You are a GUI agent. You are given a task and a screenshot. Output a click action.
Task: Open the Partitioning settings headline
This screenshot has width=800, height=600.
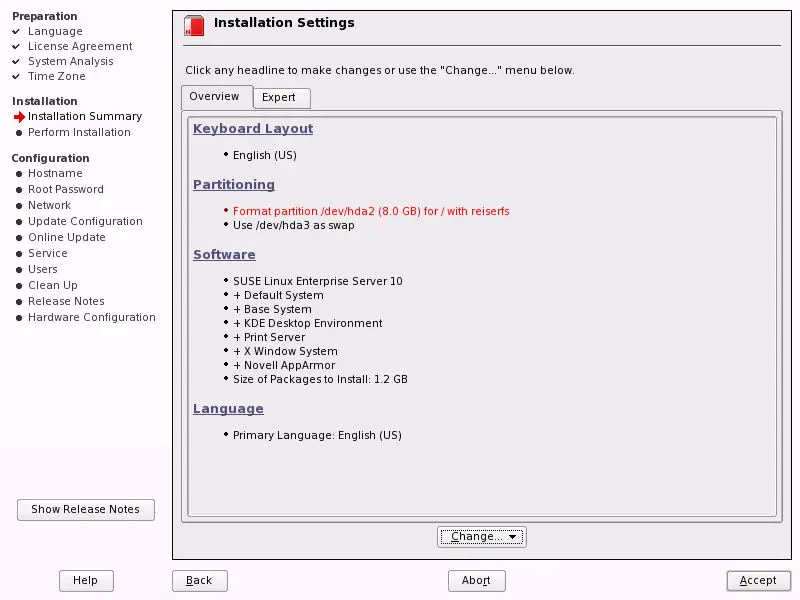click(x=234, y=184)
